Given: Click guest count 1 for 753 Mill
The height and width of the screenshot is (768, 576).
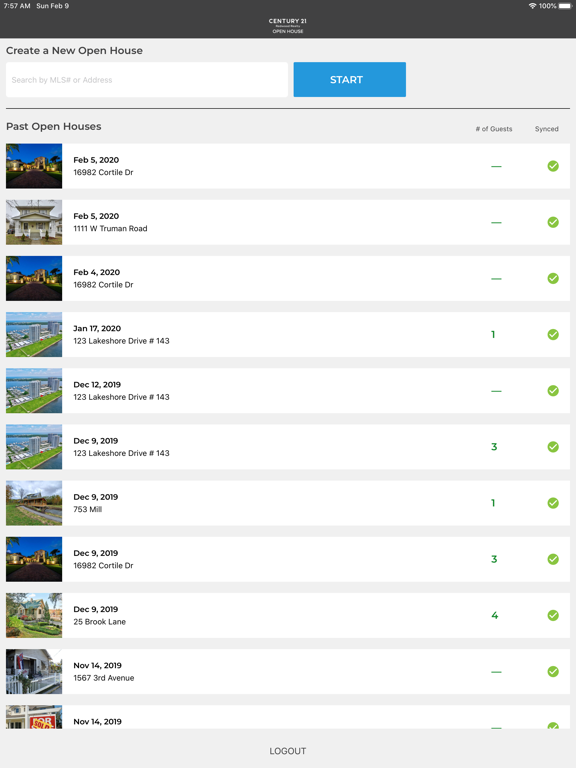Looking at the screenshot, I should (493, 503).
